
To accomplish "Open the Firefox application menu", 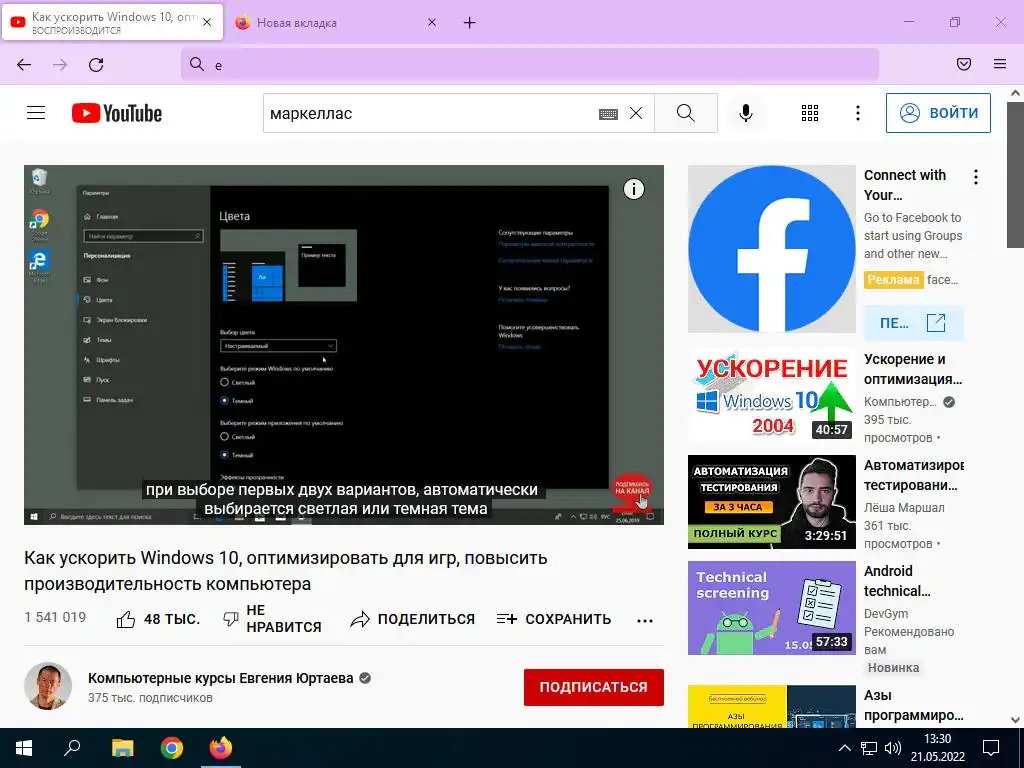I will tap(1000, 64).
